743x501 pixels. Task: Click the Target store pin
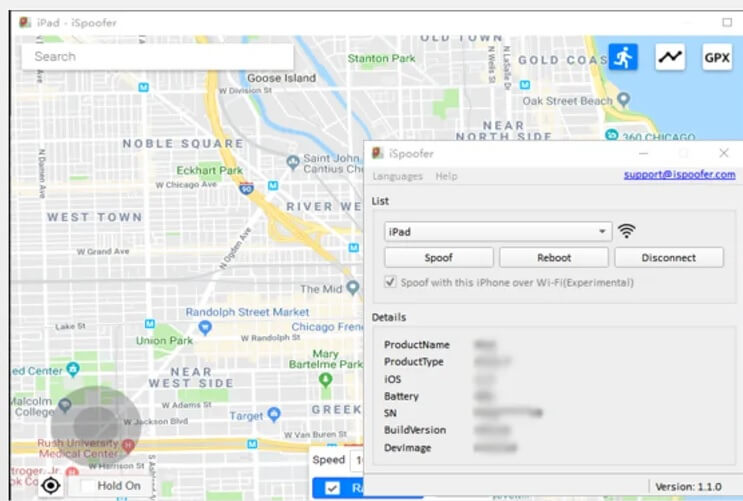coord(274,414)
